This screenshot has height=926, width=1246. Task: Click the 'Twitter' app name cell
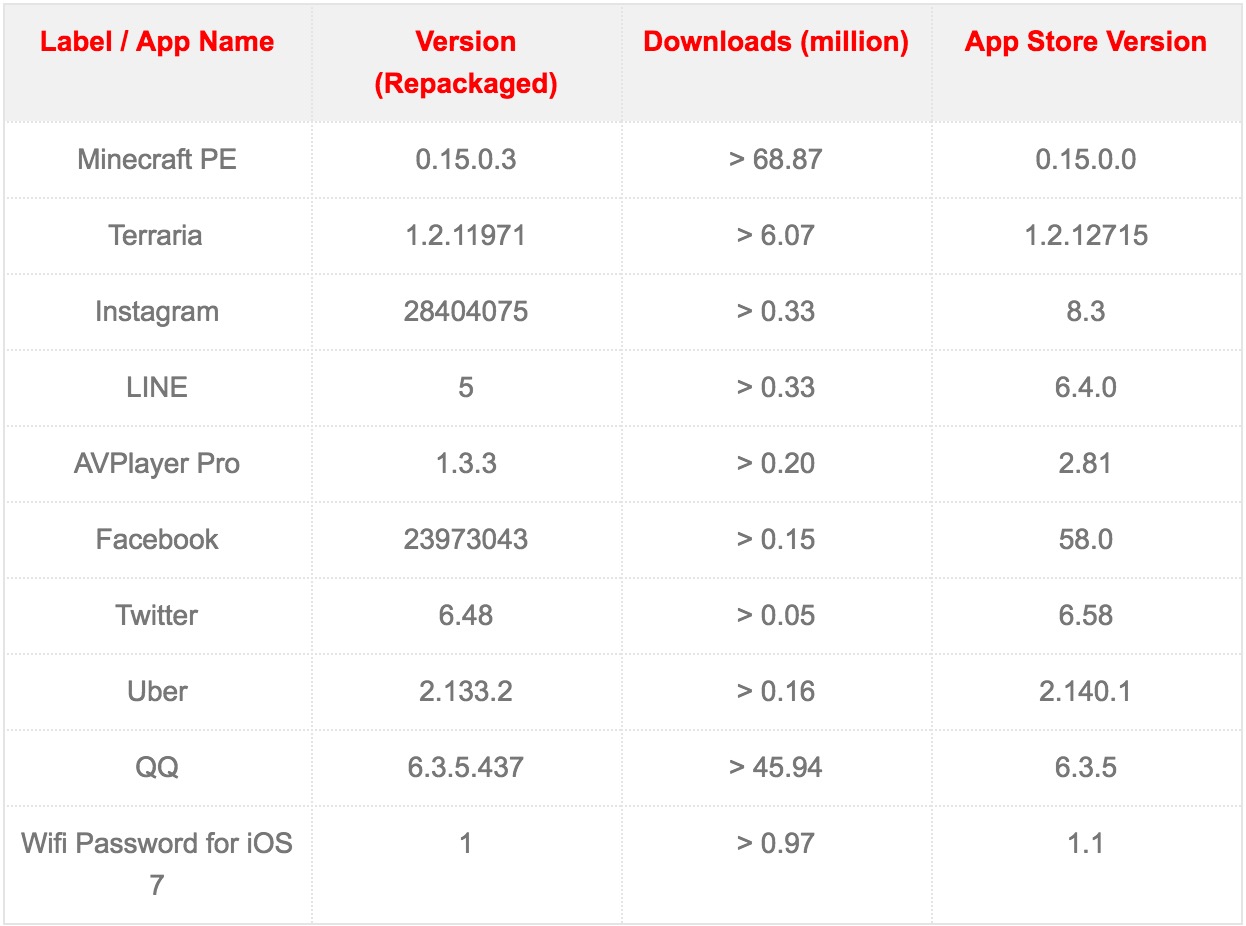(157, 615)
